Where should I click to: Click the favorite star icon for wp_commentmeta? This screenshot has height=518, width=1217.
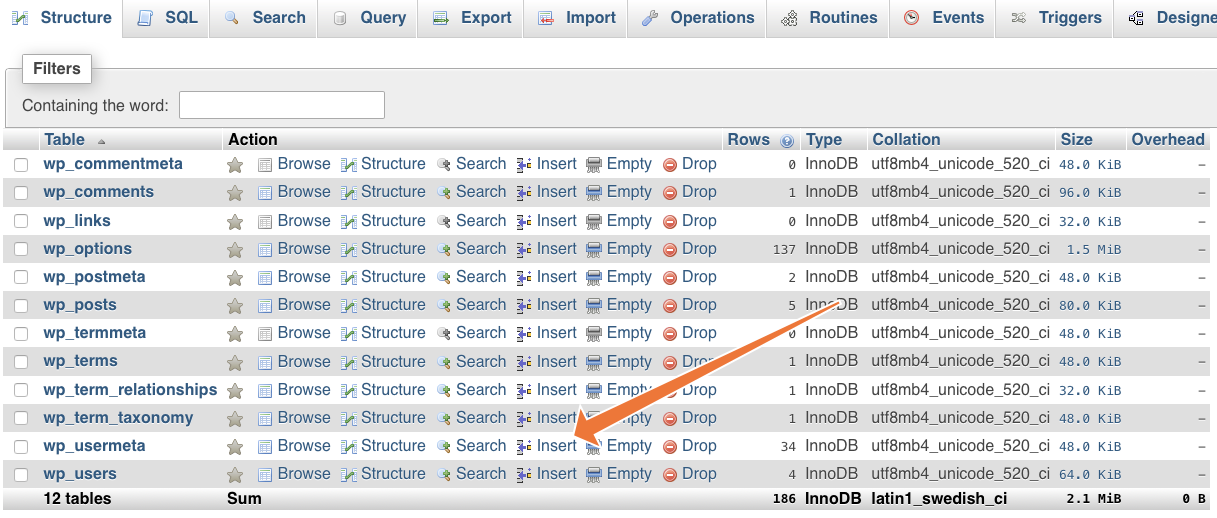pyautogui.click(x=235, y=165)
